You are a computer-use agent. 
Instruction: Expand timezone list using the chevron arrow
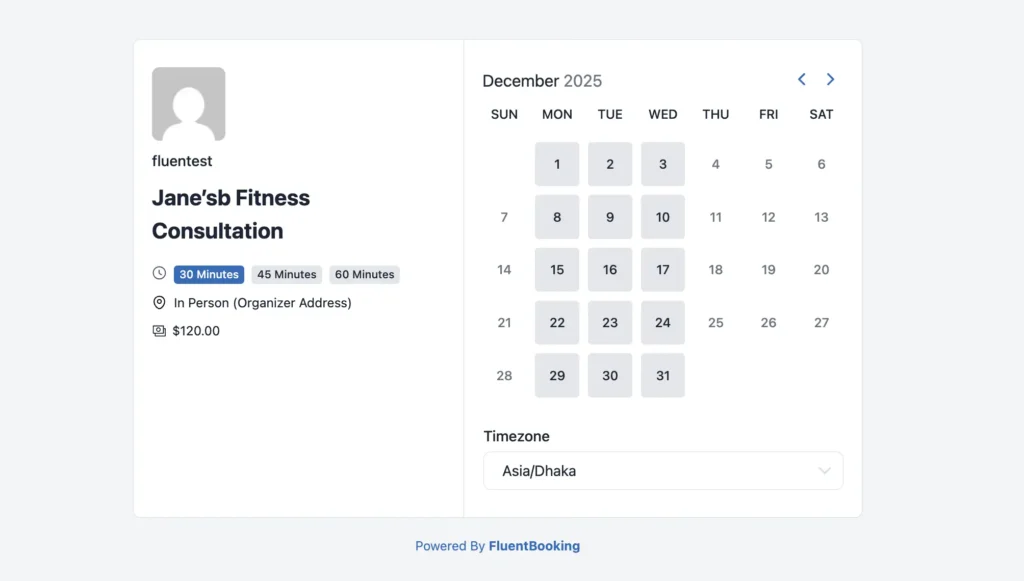pyautogui.click(x=824, y=471)
